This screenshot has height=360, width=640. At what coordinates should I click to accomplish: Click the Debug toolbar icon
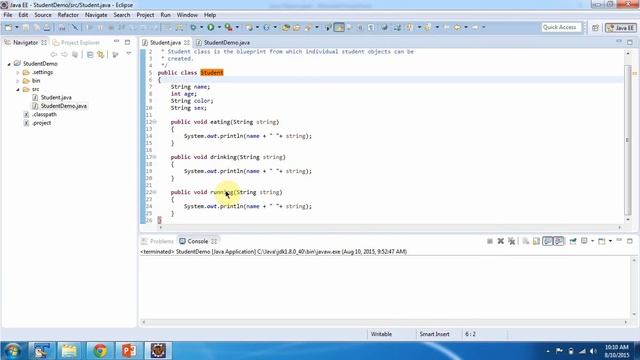[x=193, y=27]
